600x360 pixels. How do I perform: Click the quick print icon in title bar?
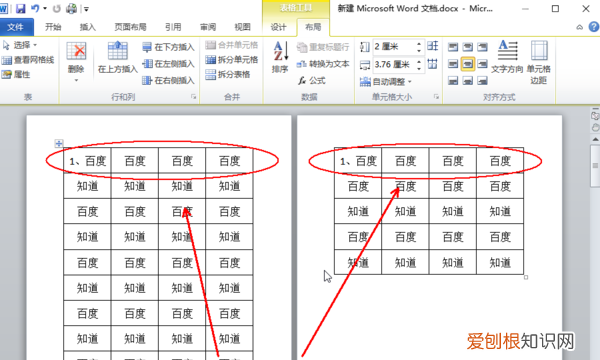click(72, 8)
